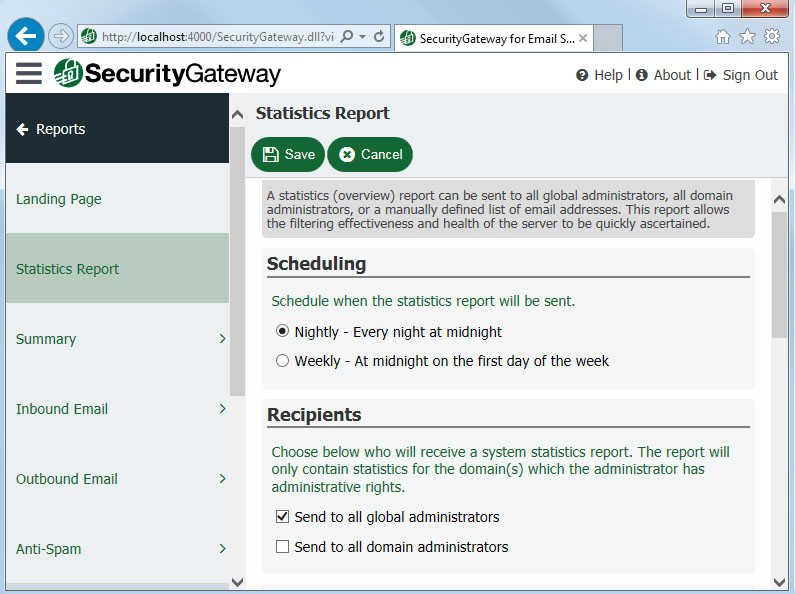This screenshot has height=594, width=795.
Task: Click the Recipients section heading
Action: coord(314,415)
